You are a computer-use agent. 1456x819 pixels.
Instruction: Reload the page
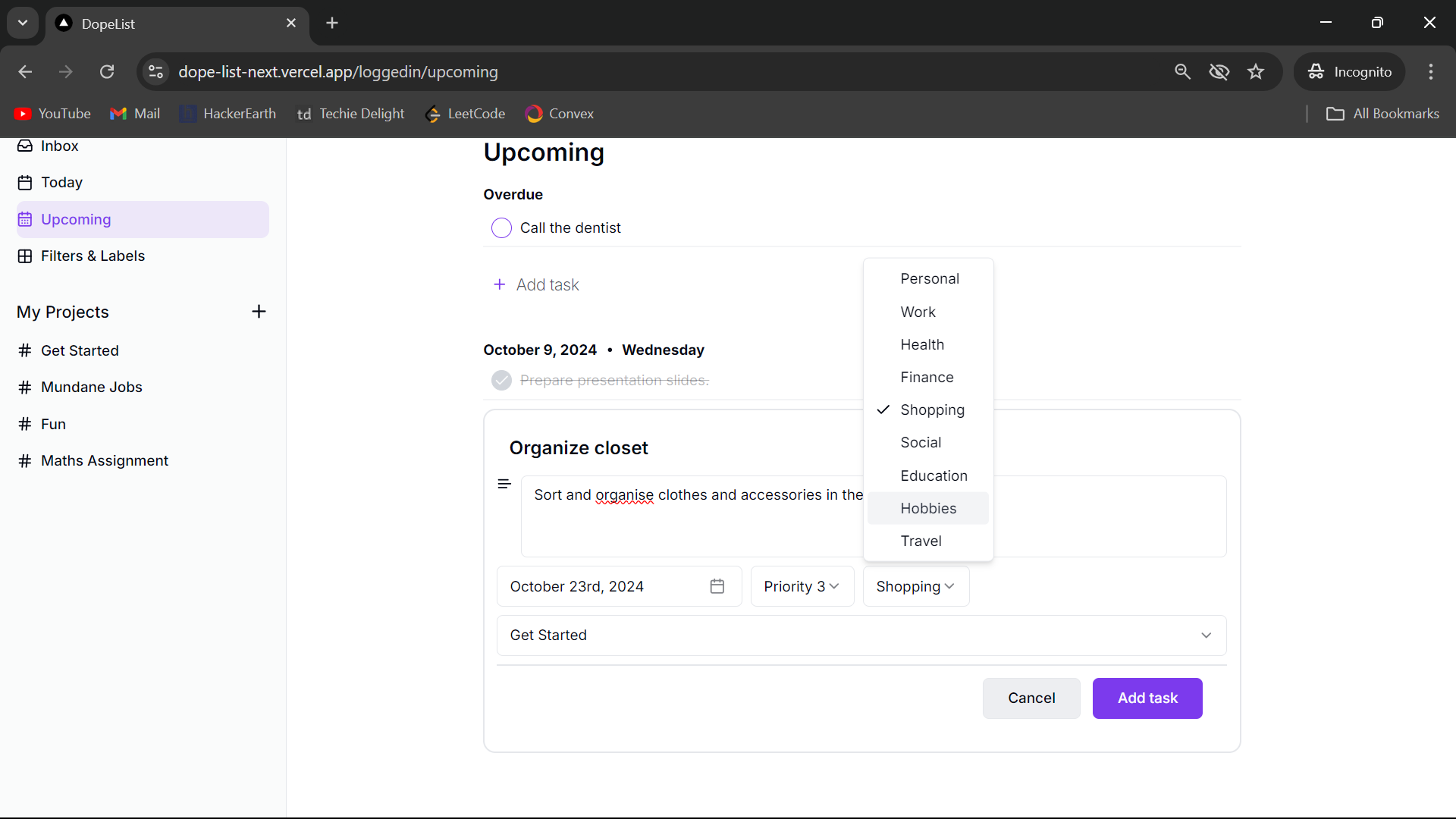pyautogui.click(x=107, y=72)
